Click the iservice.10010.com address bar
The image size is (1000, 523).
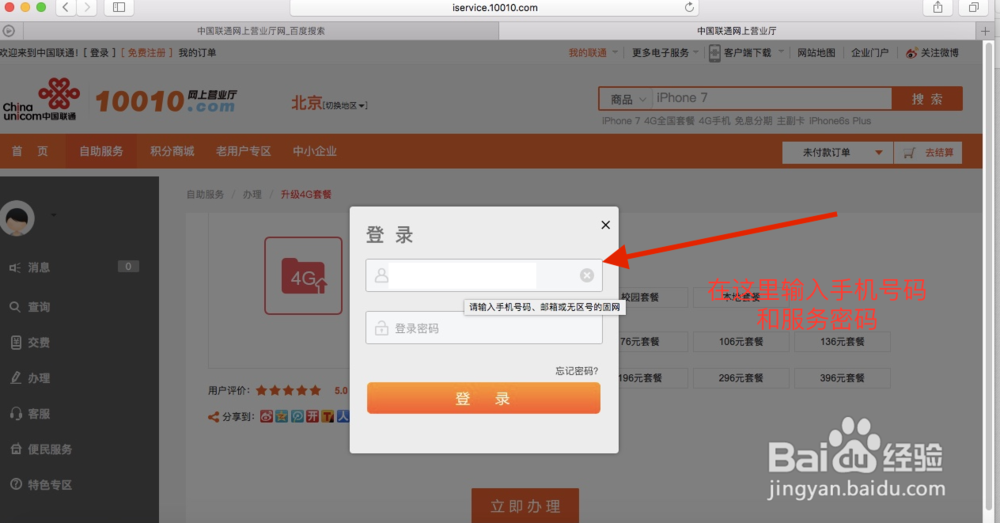[494, 8]
